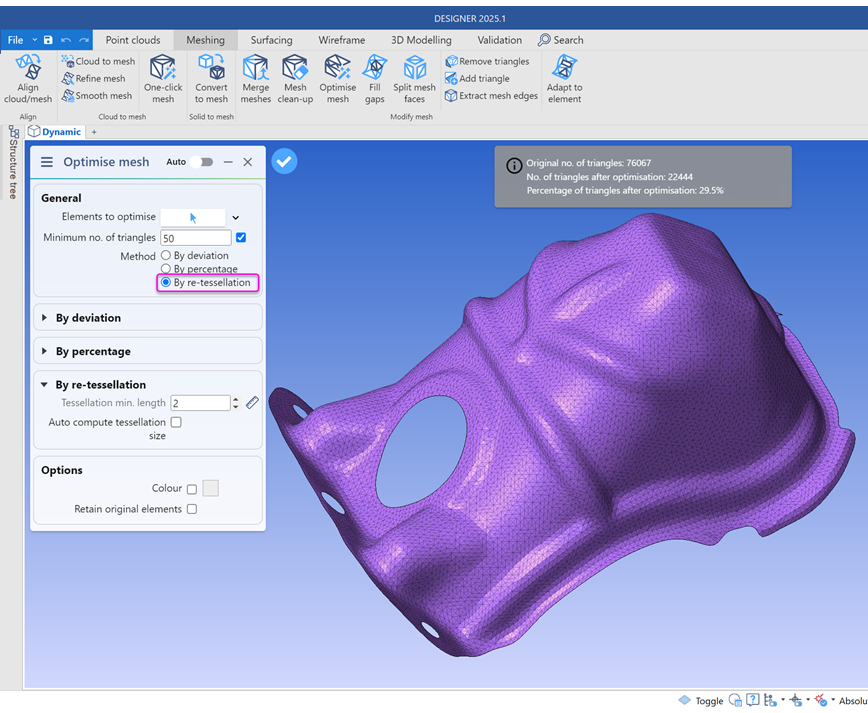Open Align cloud/mesh tool
The height and width of the screenshot is (713, 868).
coord(28,79)
